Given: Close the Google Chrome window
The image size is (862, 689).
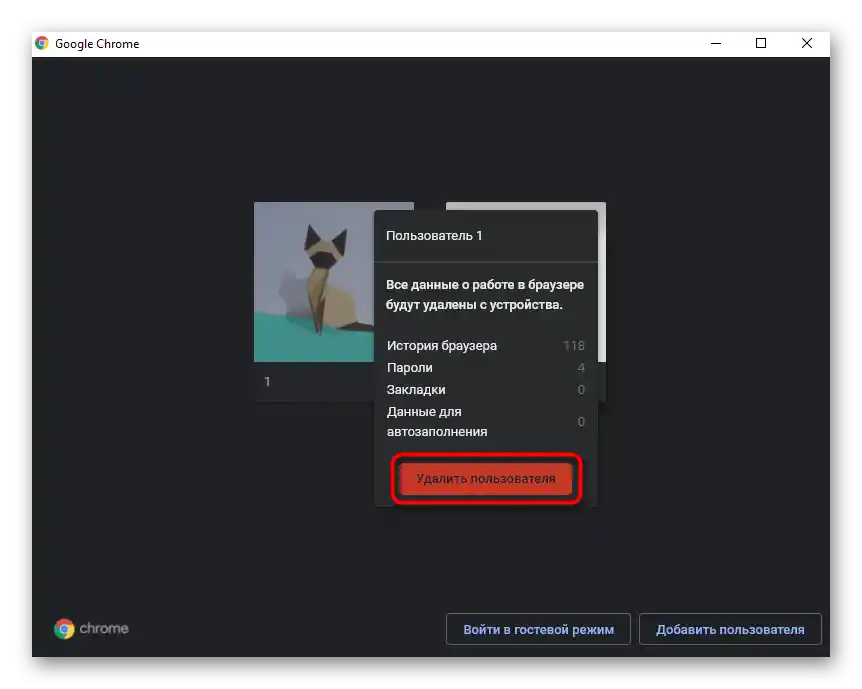Looking at the screenshot, I should point(806,43).
